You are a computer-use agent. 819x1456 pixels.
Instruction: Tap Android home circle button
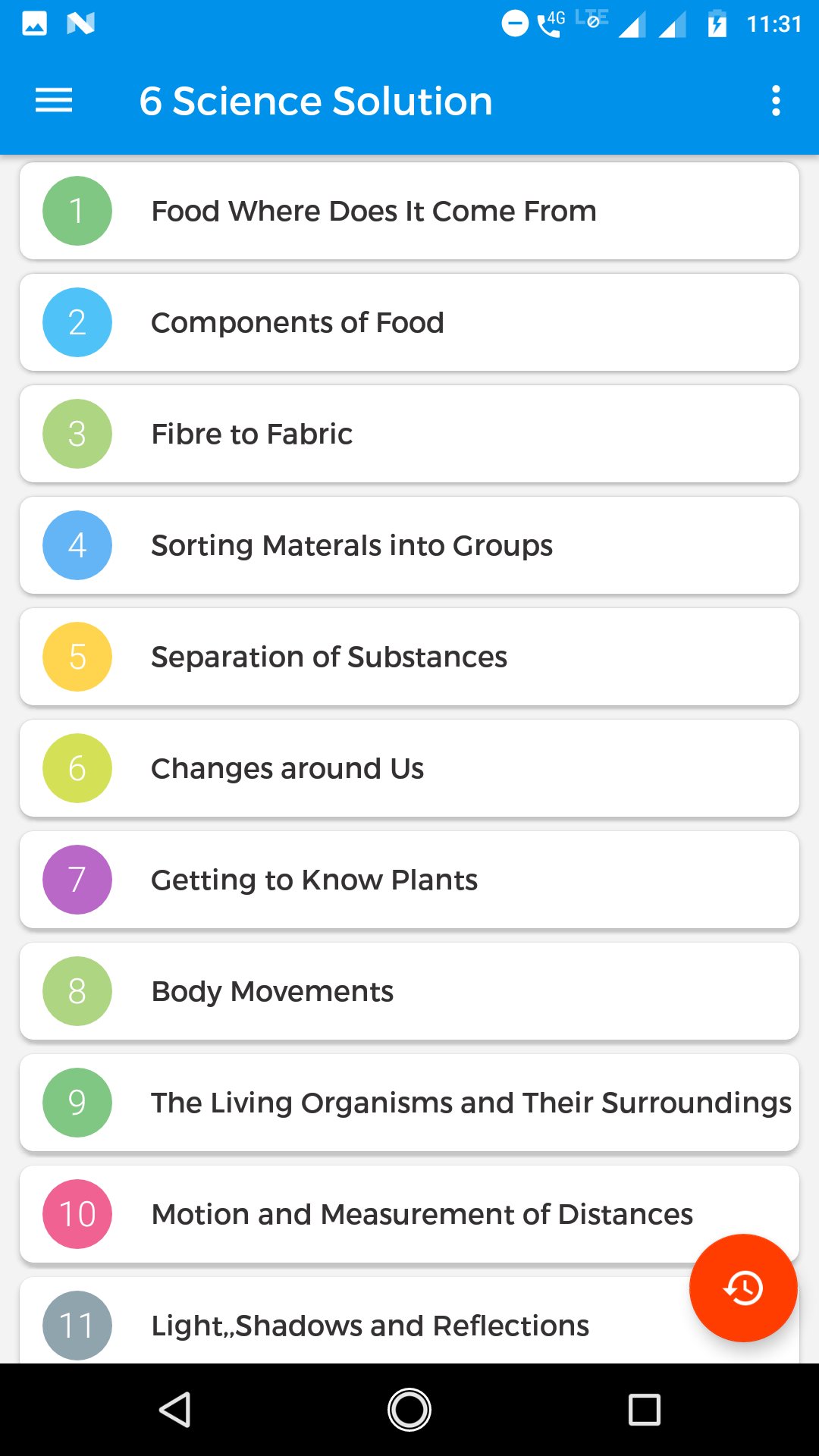click(409, 1410)
